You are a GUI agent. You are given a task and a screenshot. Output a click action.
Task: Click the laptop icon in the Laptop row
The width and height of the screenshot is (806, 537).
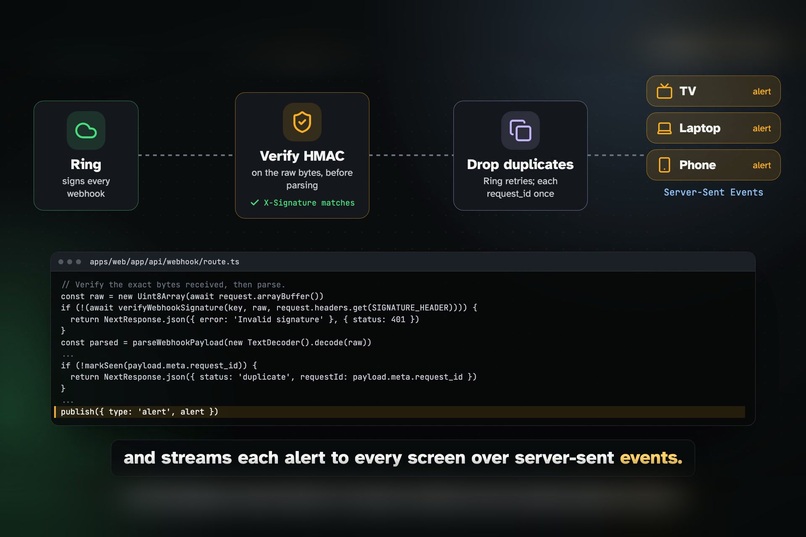coord(664,128)
